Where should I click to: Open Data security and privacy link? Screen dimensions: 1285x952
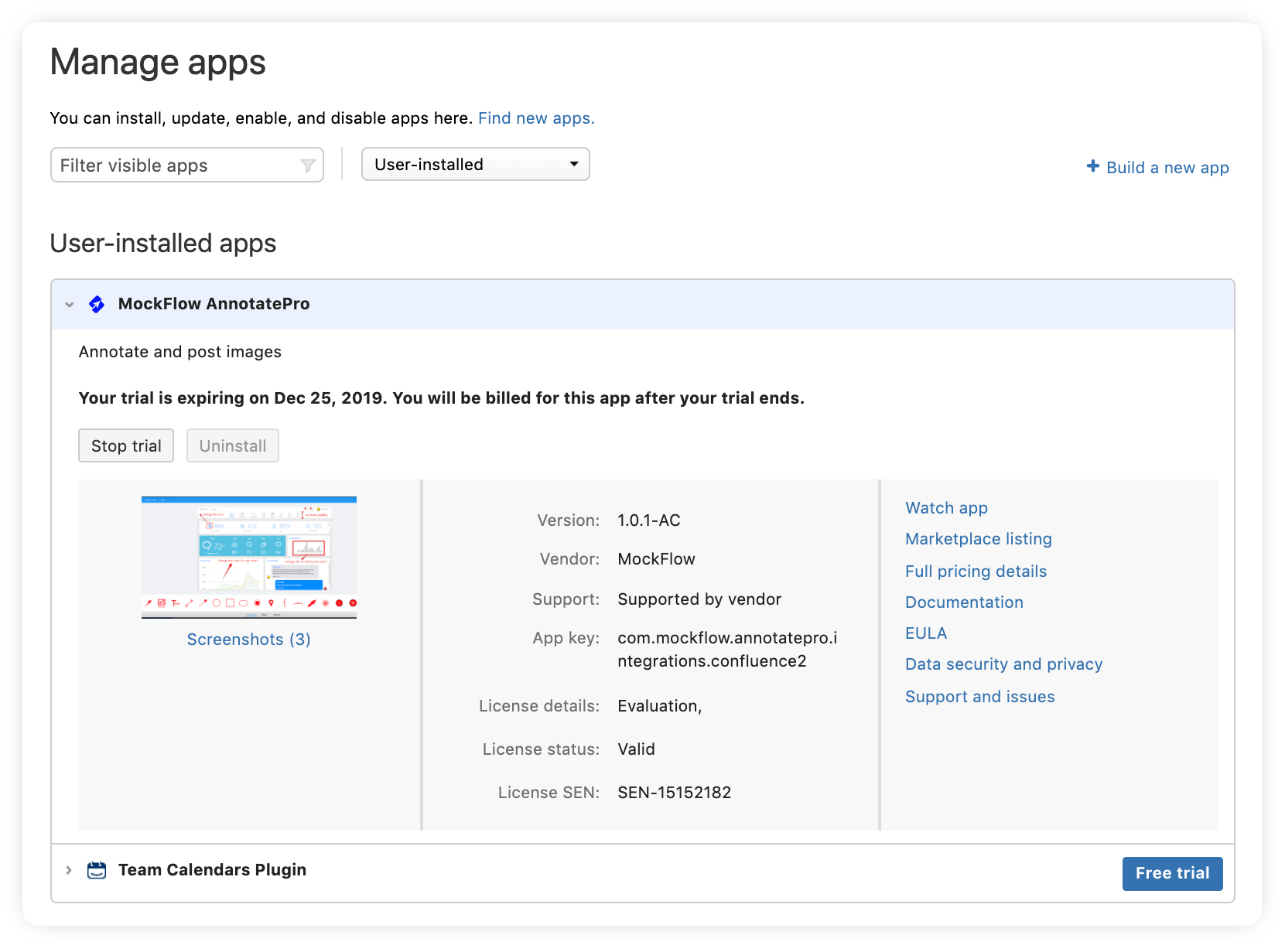1003,664
